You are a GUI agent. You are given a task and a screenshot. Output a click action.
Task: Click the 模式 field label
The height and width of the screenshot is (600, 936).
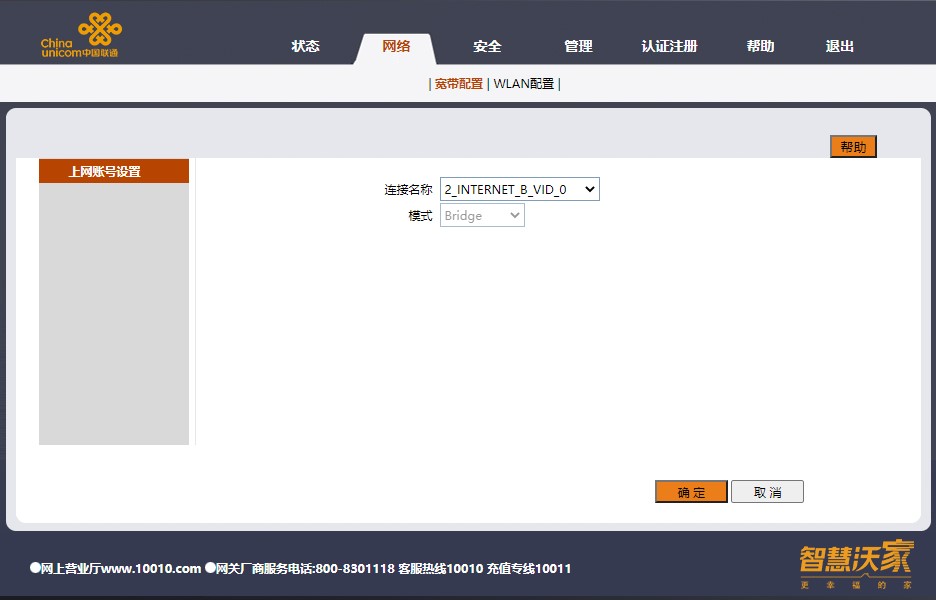[420, 215]
